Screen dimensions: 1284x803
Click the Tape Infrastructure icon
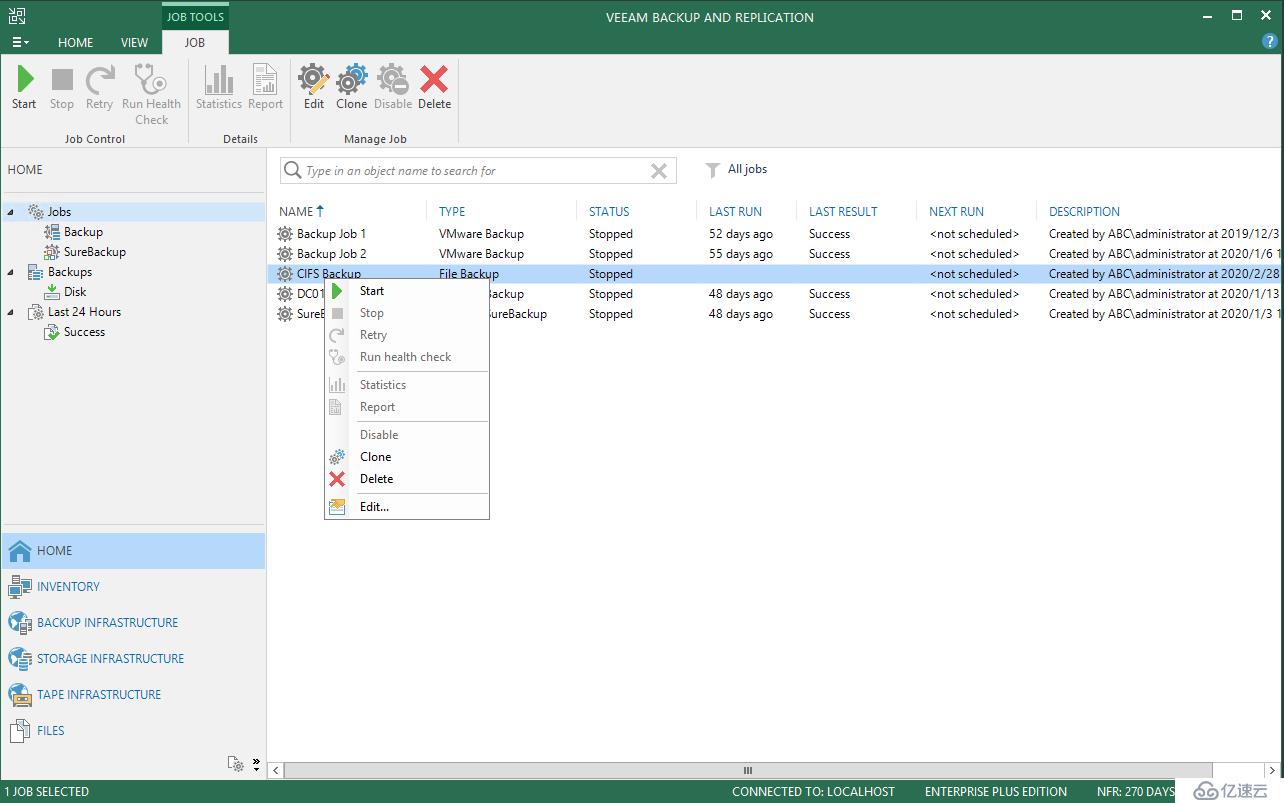[20, 694]
